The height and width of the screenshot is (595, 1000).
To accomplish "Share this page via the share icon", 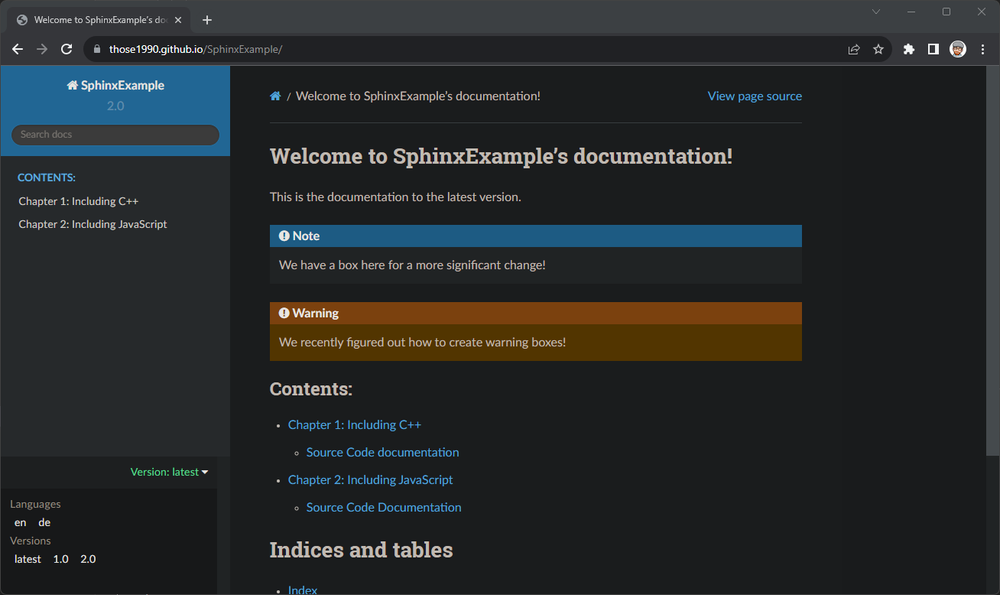I will pyautogui.click(x=853, y=49).
